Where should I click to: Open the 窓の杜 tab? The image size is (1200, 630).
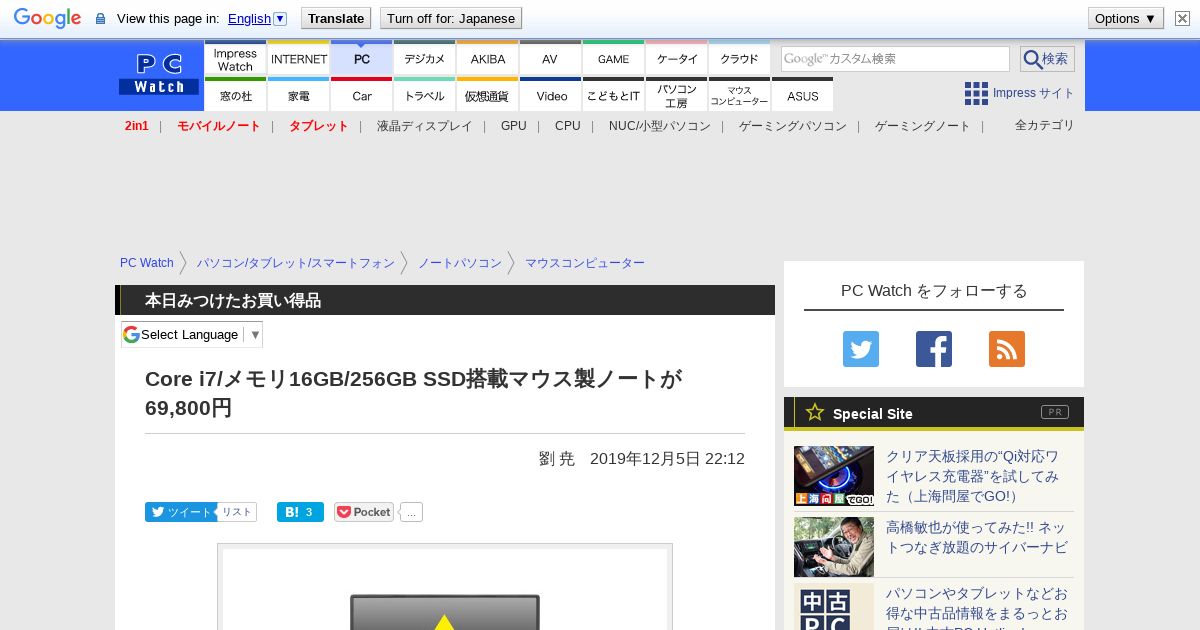pyautogui.click(x=235, y=95)
